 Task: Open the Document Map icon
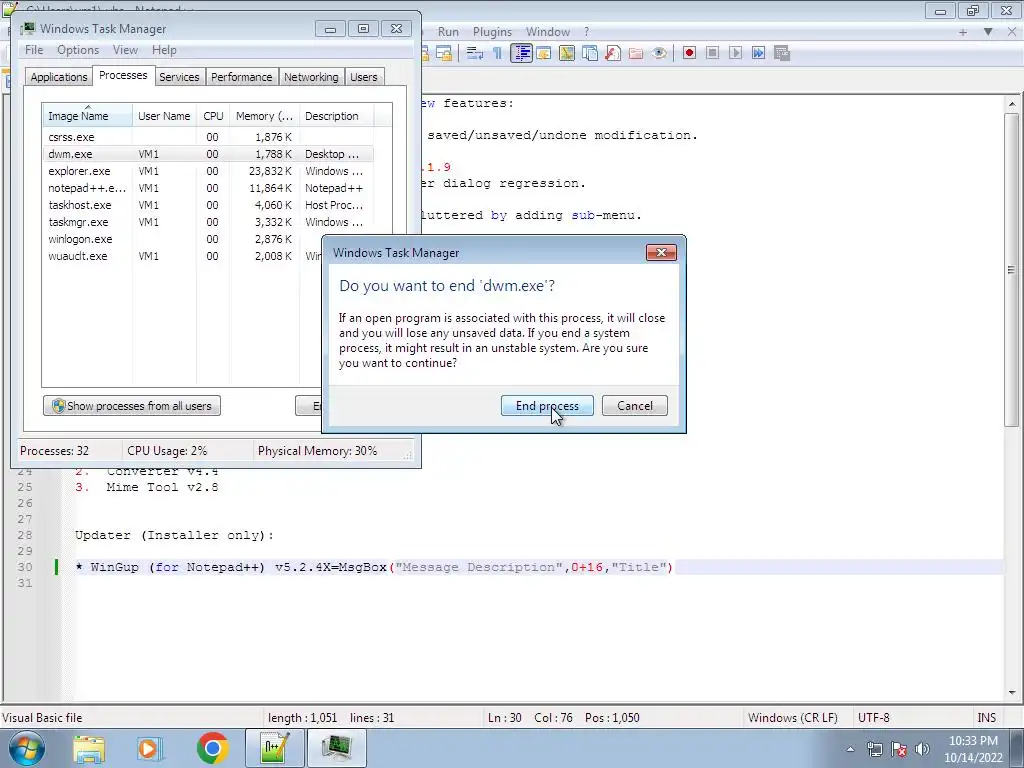tap(567, 54)
